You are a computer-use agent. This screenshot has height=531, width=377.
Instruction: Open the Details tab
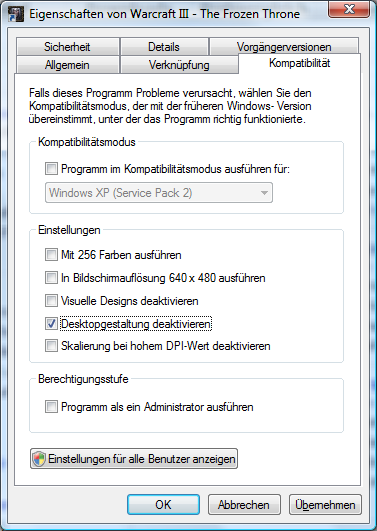pyautogui.click(x=164, y=46)
